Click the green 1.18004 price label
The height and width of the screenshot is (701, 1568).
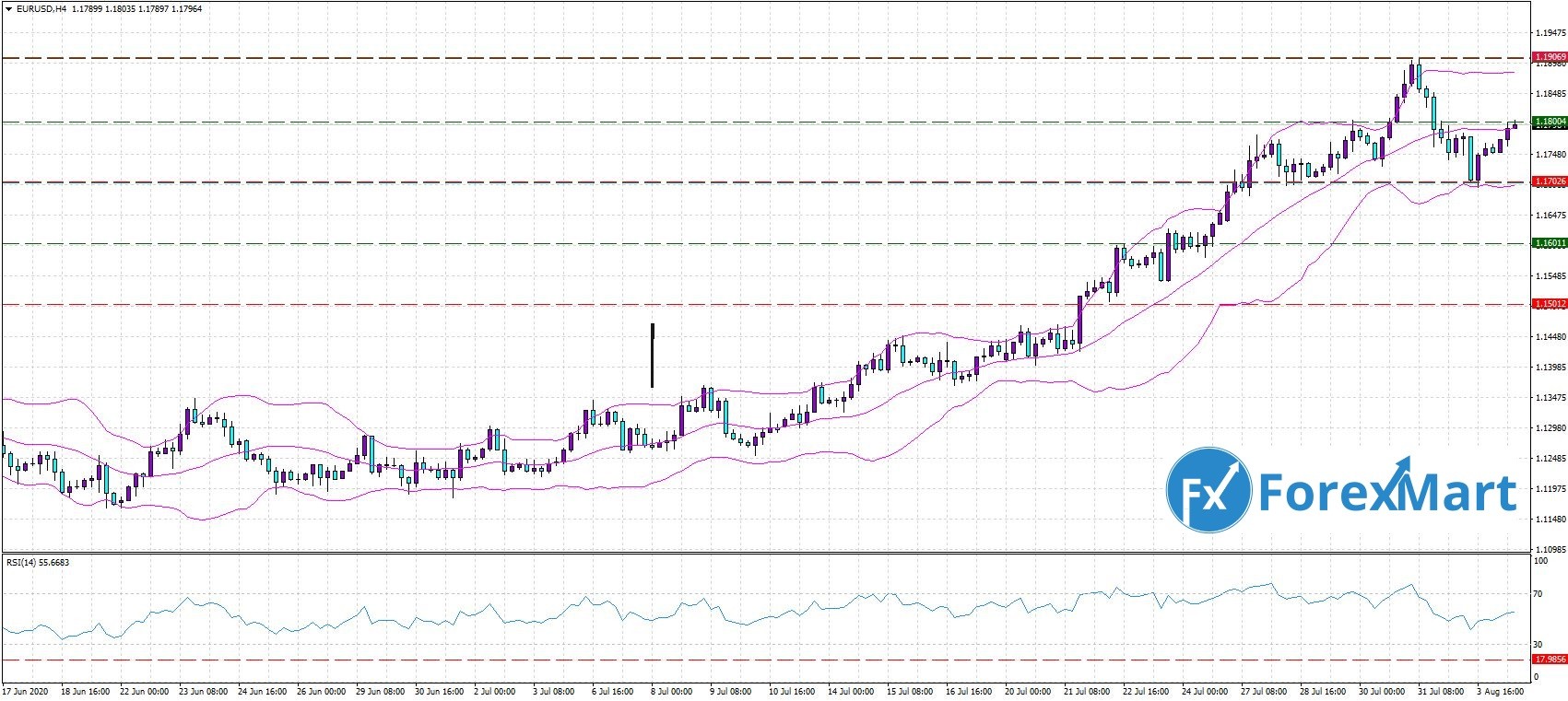pyautogui.click(x=1549, y=122)
